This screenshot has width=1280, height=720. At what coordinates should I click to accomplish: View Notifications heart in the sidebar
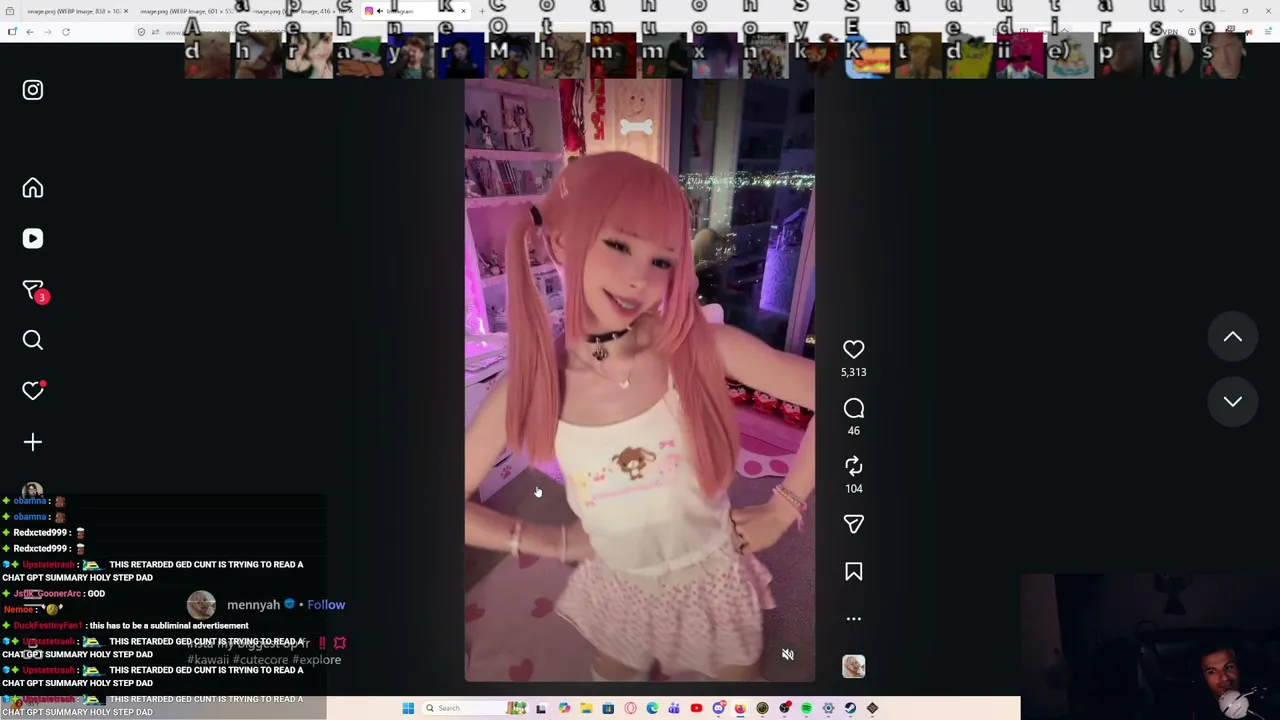tap(33, 391)
